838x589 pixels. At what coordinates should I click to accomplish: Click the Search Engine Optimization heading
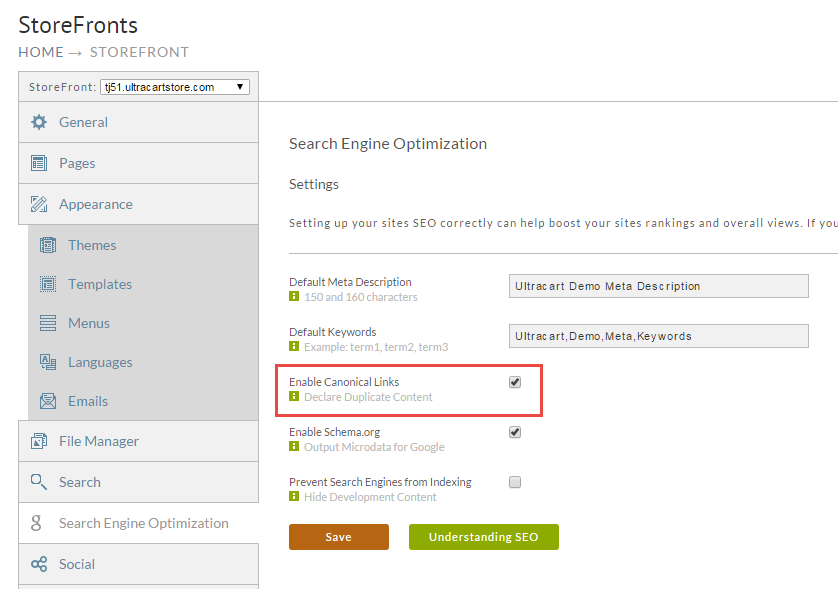click(388, 144)
